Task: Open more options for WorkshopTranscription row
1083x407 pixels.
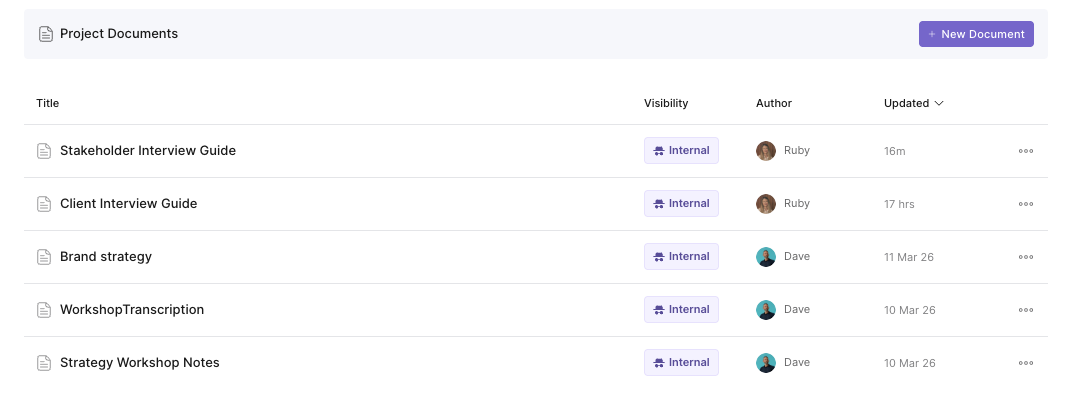Action: [x=1025, y=310]
